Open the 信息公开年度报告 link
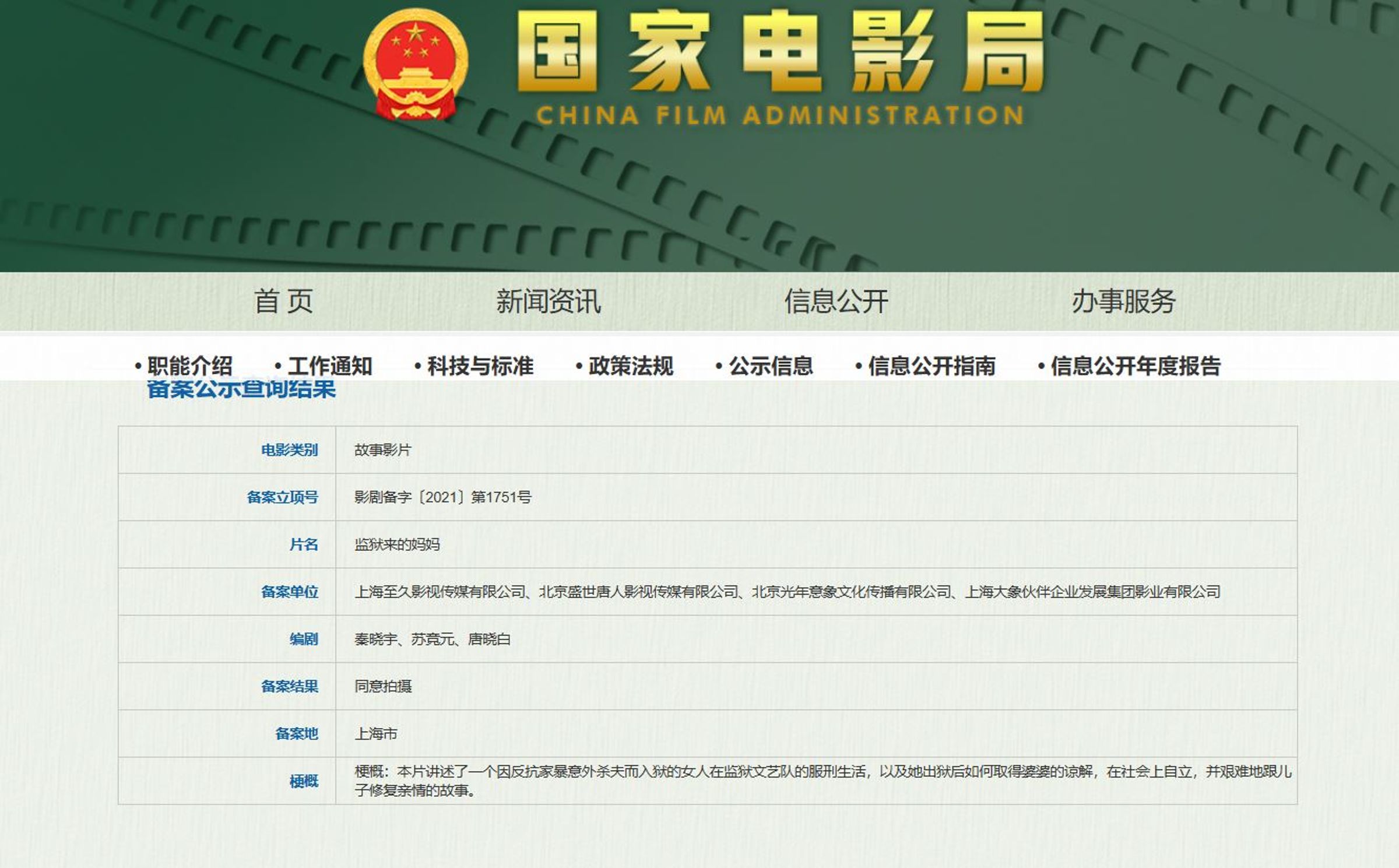Screen dimensions: 1399x868 click(x=1135, y=366)
